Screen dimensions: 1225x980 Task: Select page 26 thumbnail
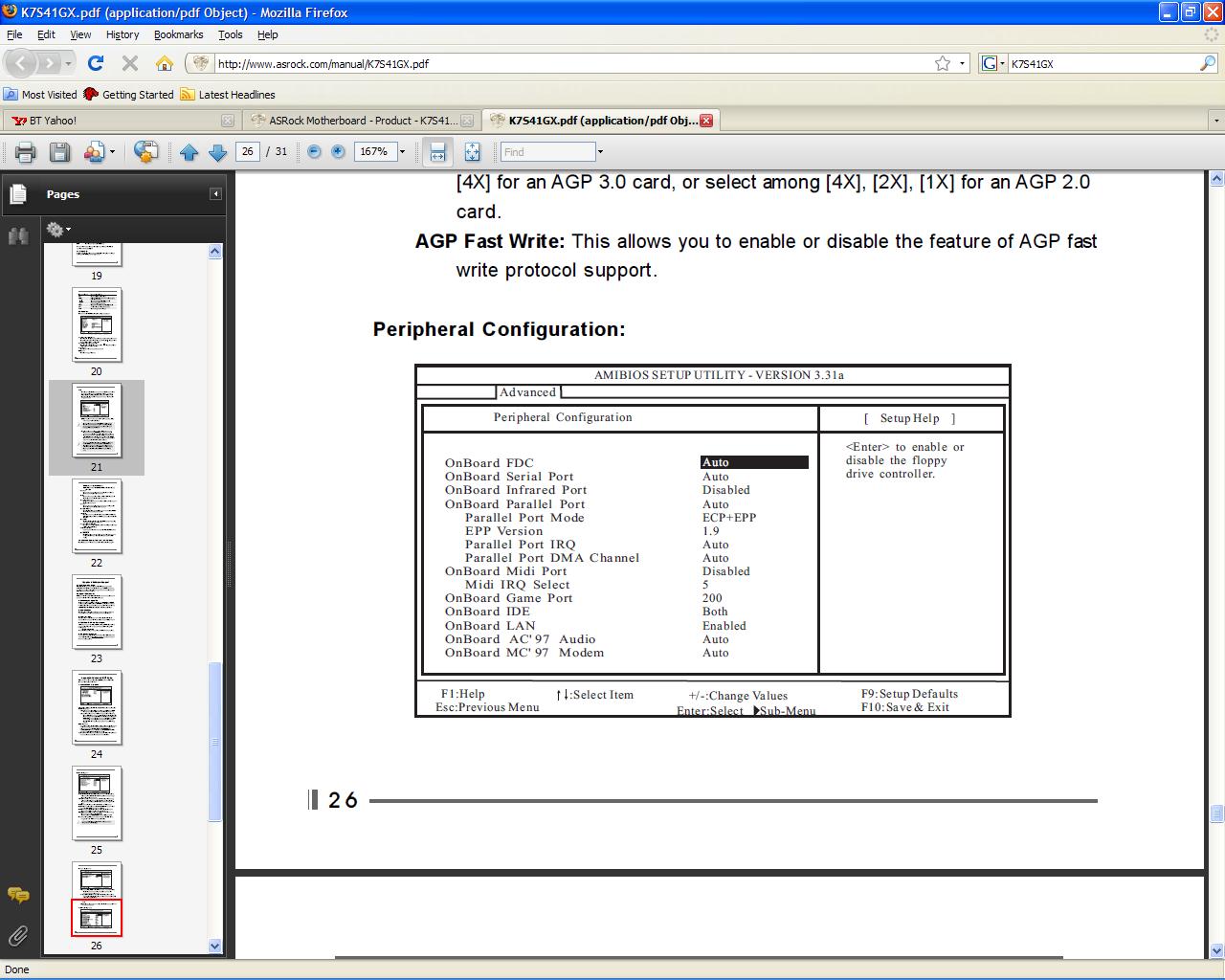click(97, 899)
